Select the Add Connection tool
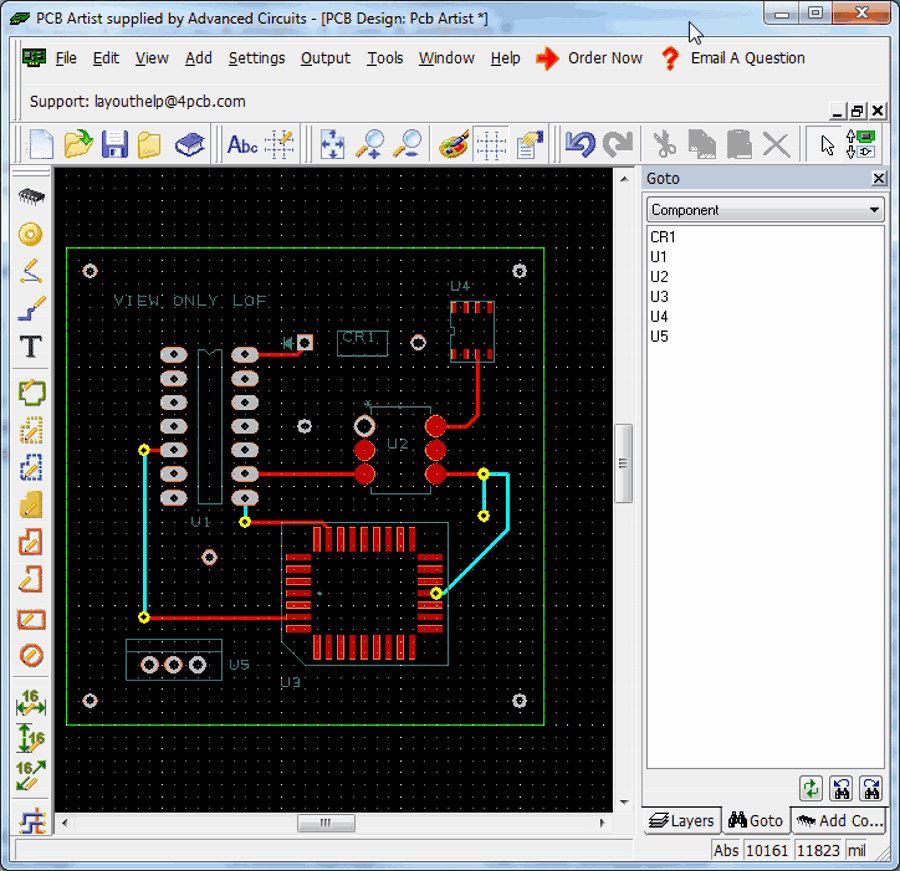The image size is (900, 871). (x=31, y=271)
